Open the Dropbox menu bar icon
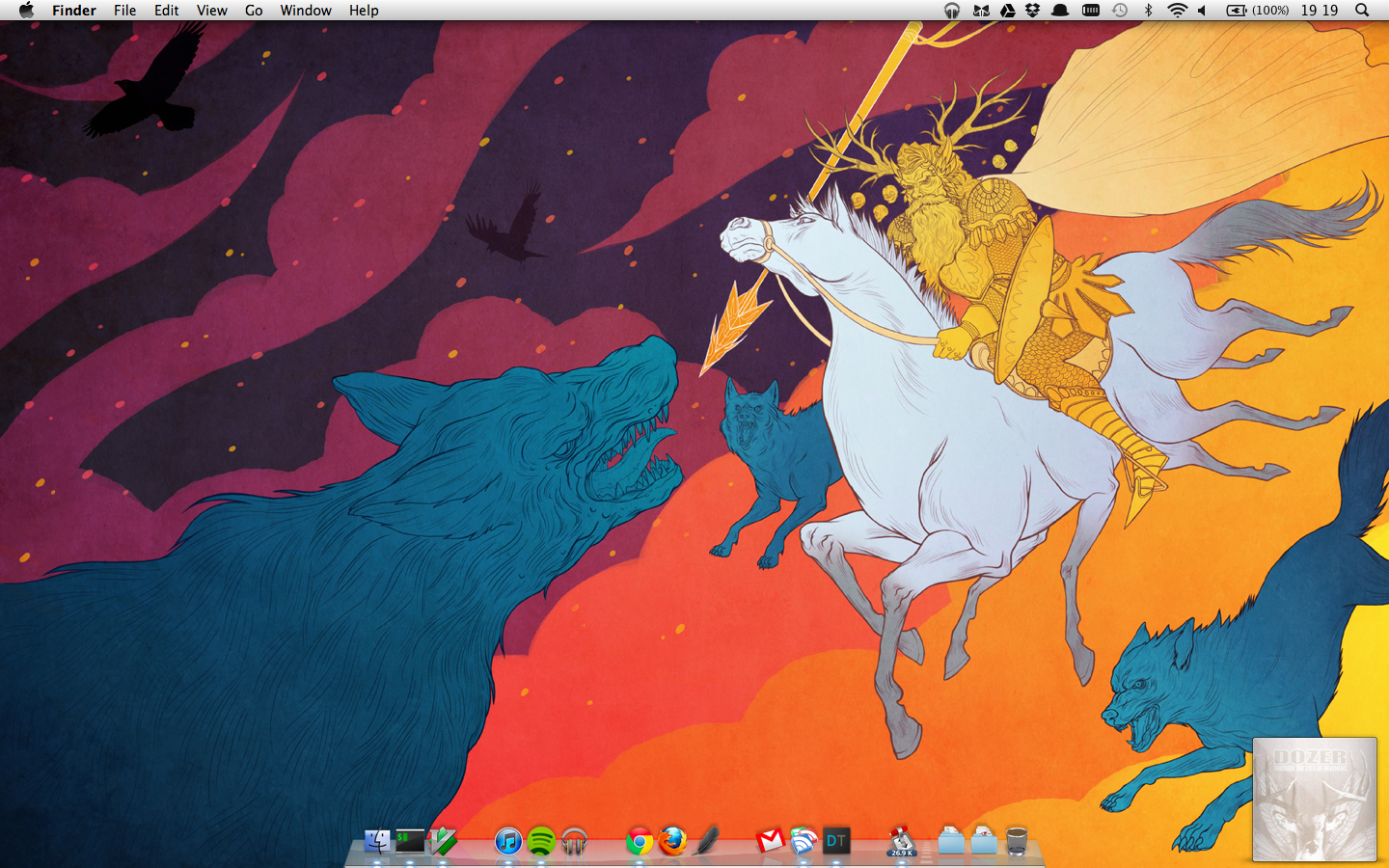 coord(1033,11)
